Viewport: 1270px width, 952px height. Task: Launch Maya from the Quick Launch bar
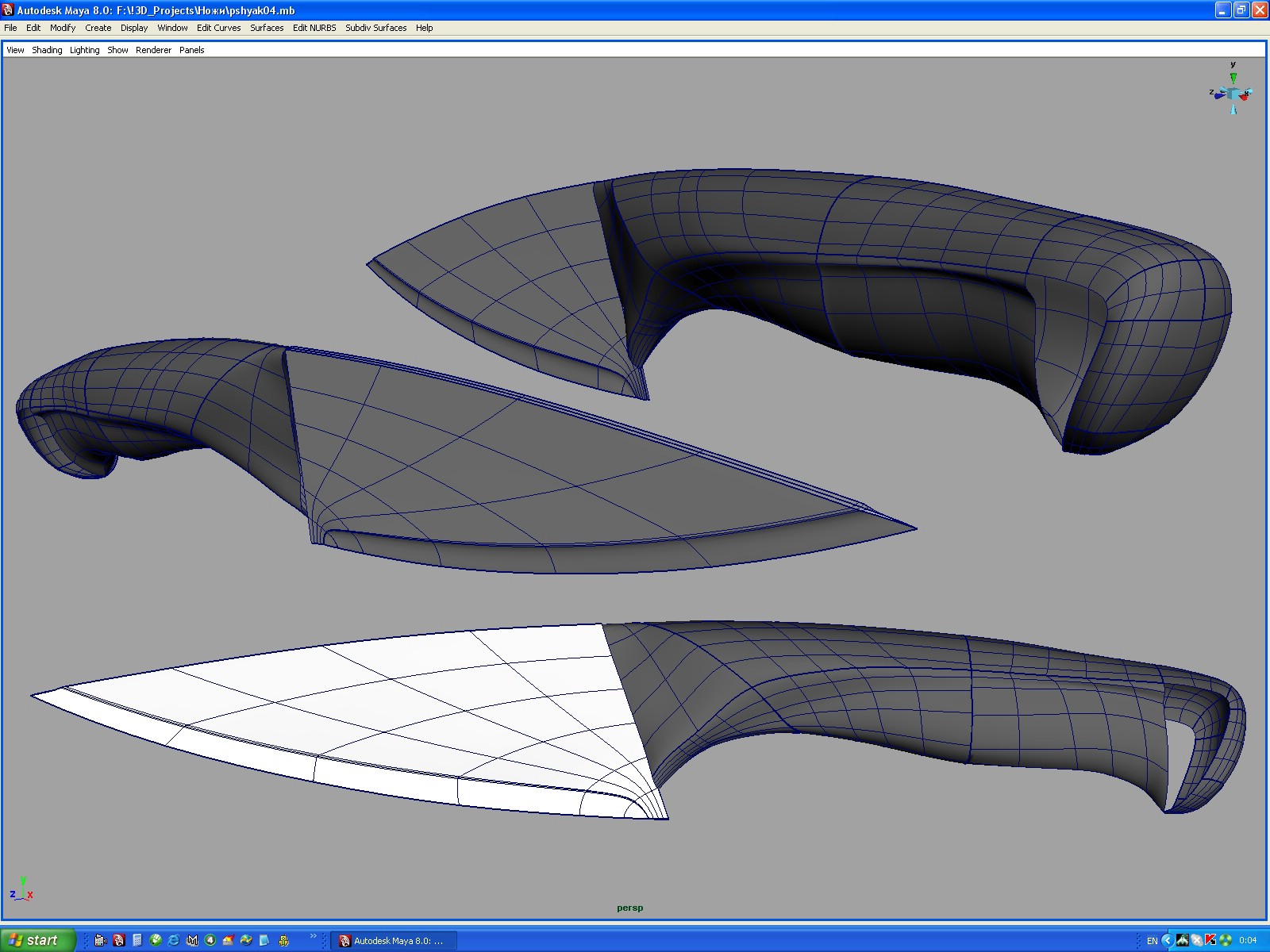(119, 941)
